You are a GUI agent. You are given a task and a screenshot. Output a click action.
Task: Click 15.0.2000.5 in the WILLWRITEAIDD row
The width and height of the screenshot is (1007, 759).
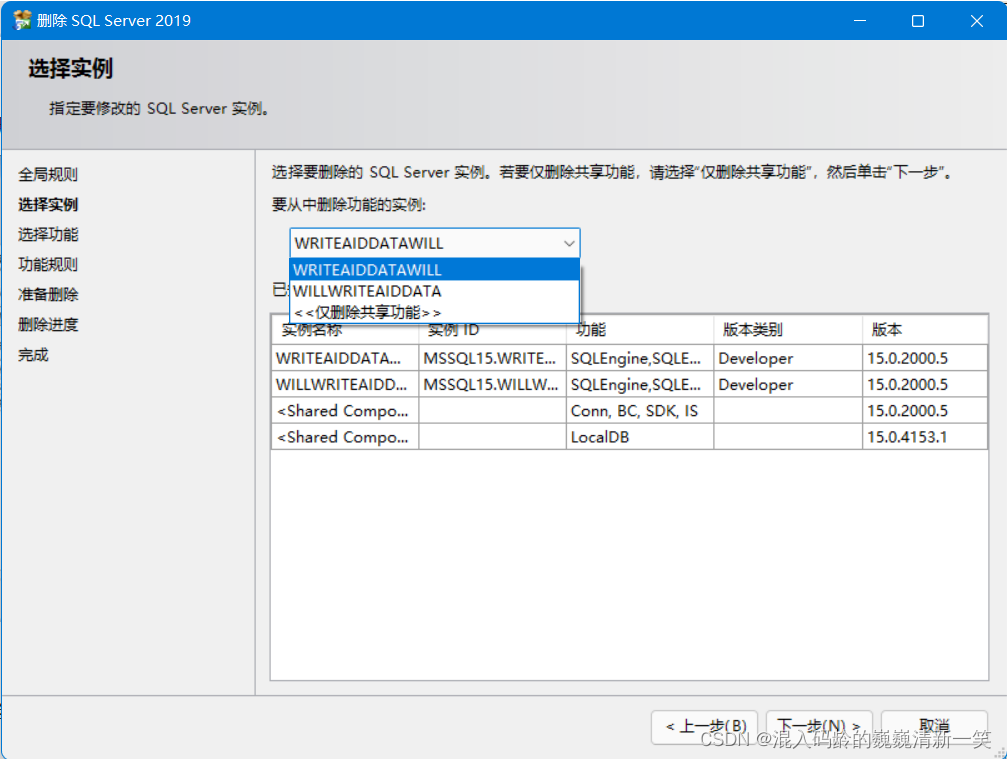click(x=925, y=385)
